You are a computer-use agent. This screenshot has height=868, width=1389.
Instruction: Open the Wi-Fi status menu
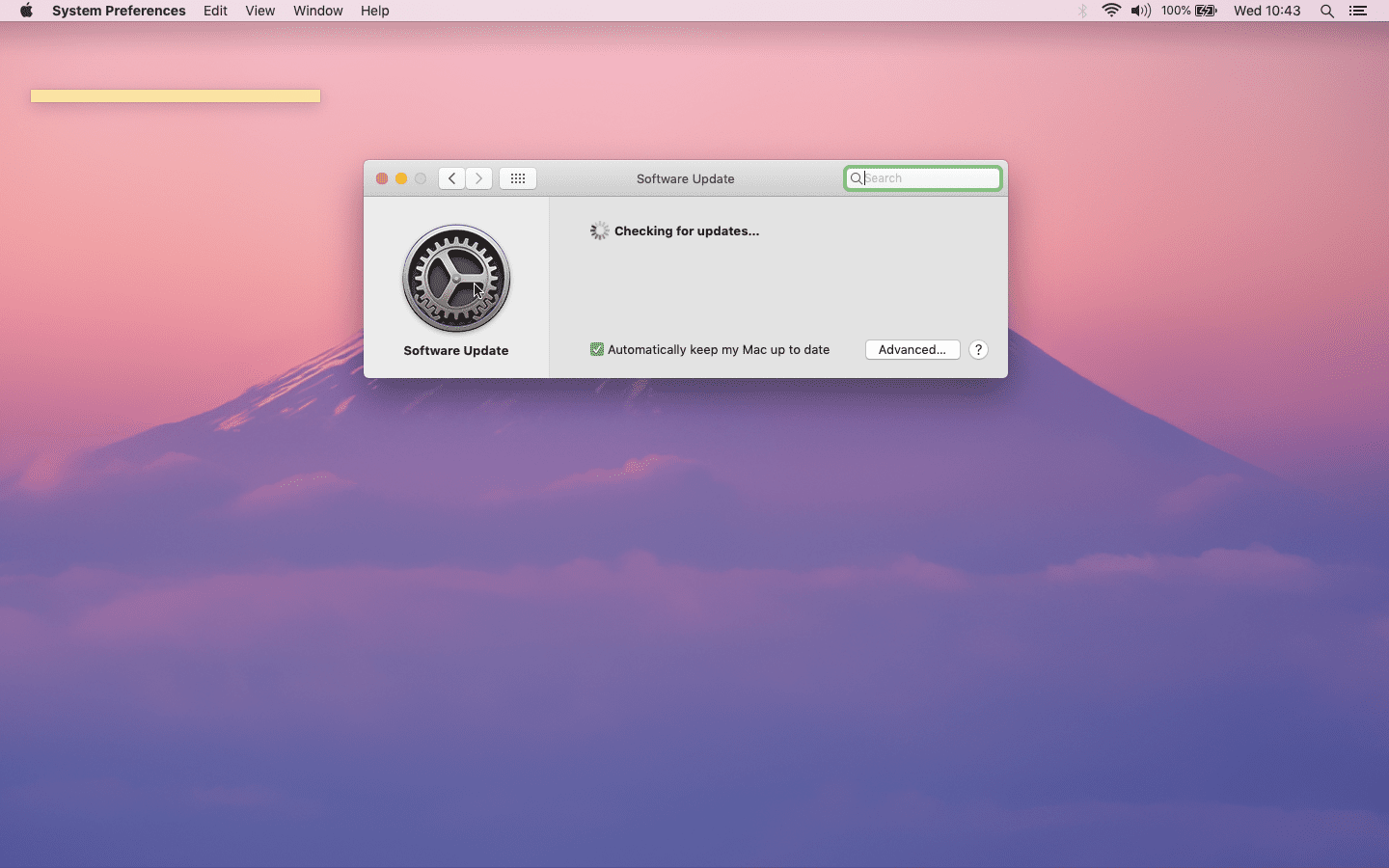click(1111, 11)
